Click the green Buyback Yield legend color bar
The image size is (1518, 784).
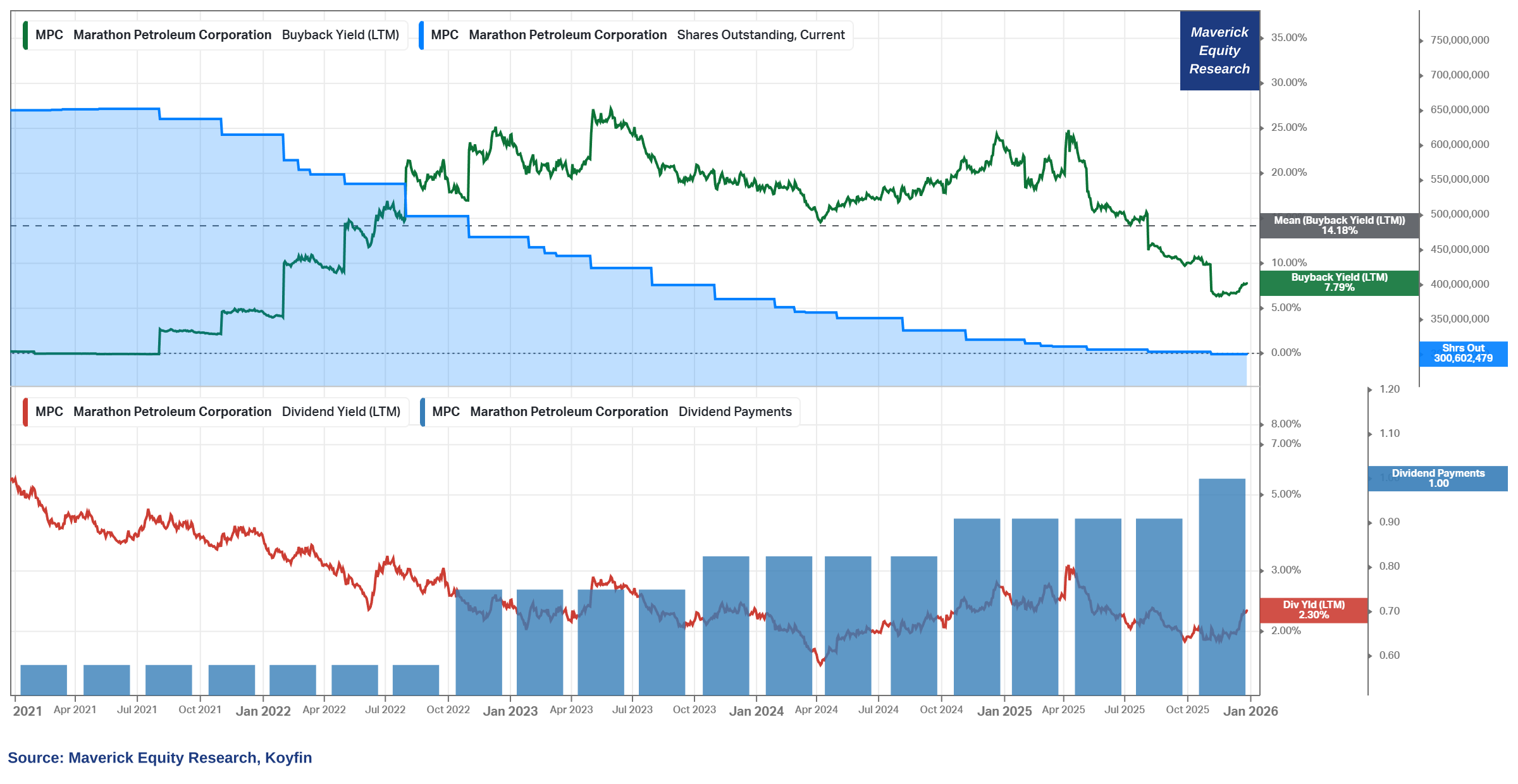25,35
